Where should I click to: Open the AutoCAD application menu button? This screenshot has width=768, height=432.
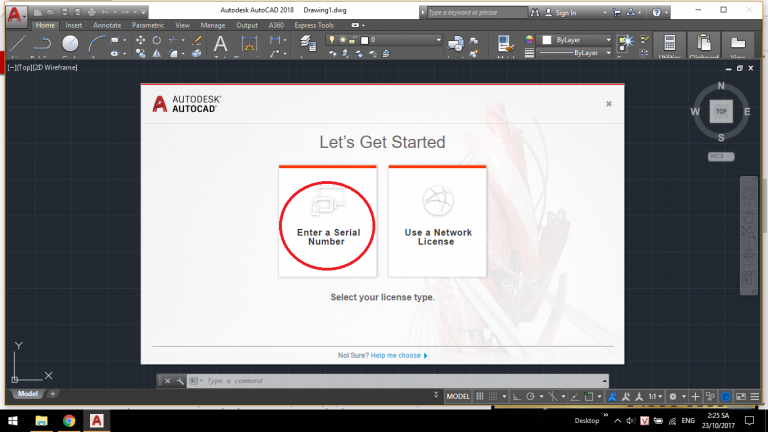[14, 15]
